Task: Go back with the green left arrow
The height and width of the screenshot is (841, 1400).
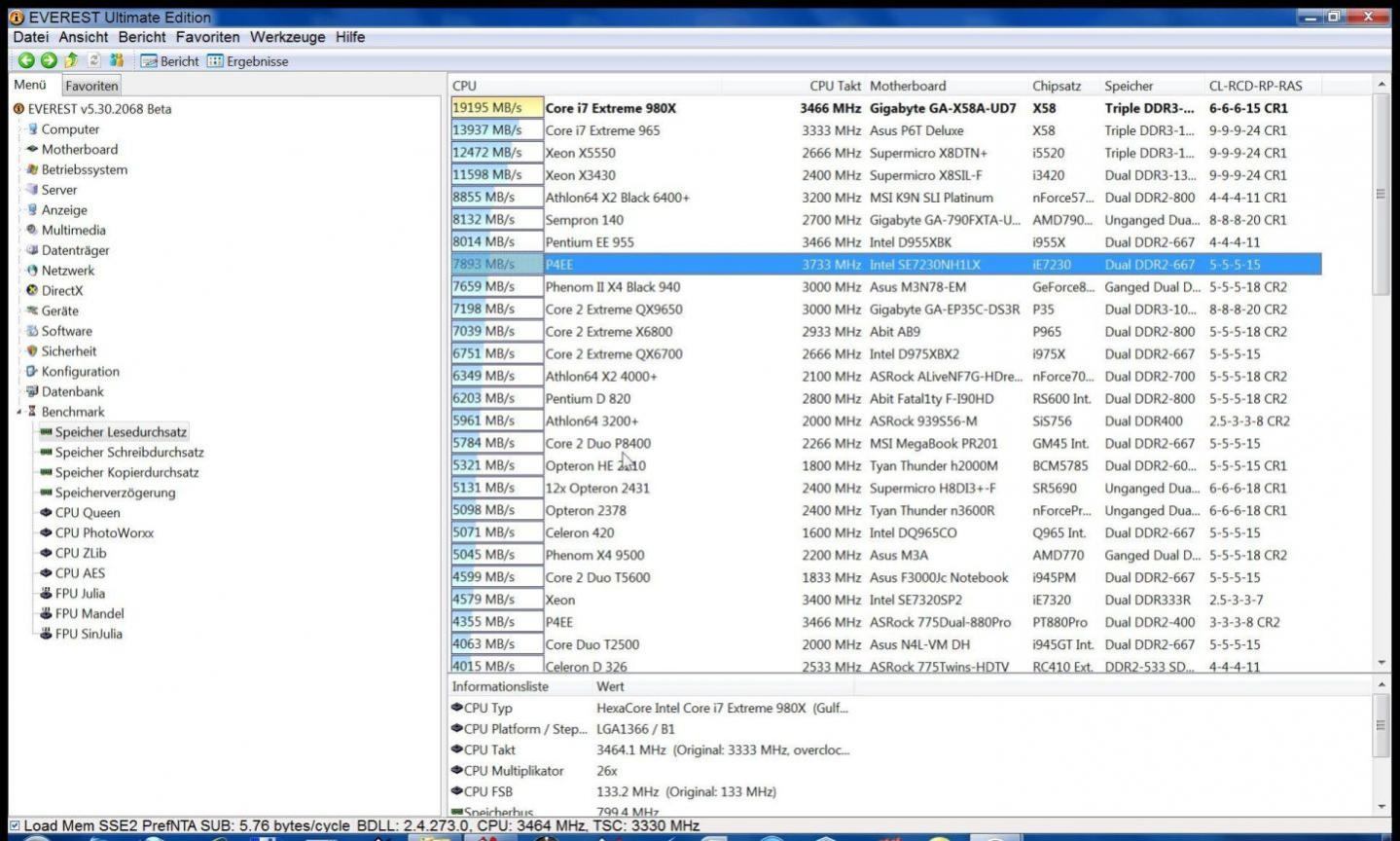Action: 26,60
